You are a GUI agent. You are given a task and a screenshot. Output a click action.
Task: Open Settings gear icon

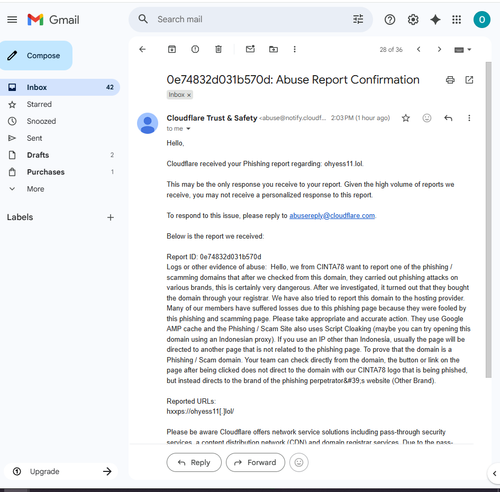pos(413,20)
